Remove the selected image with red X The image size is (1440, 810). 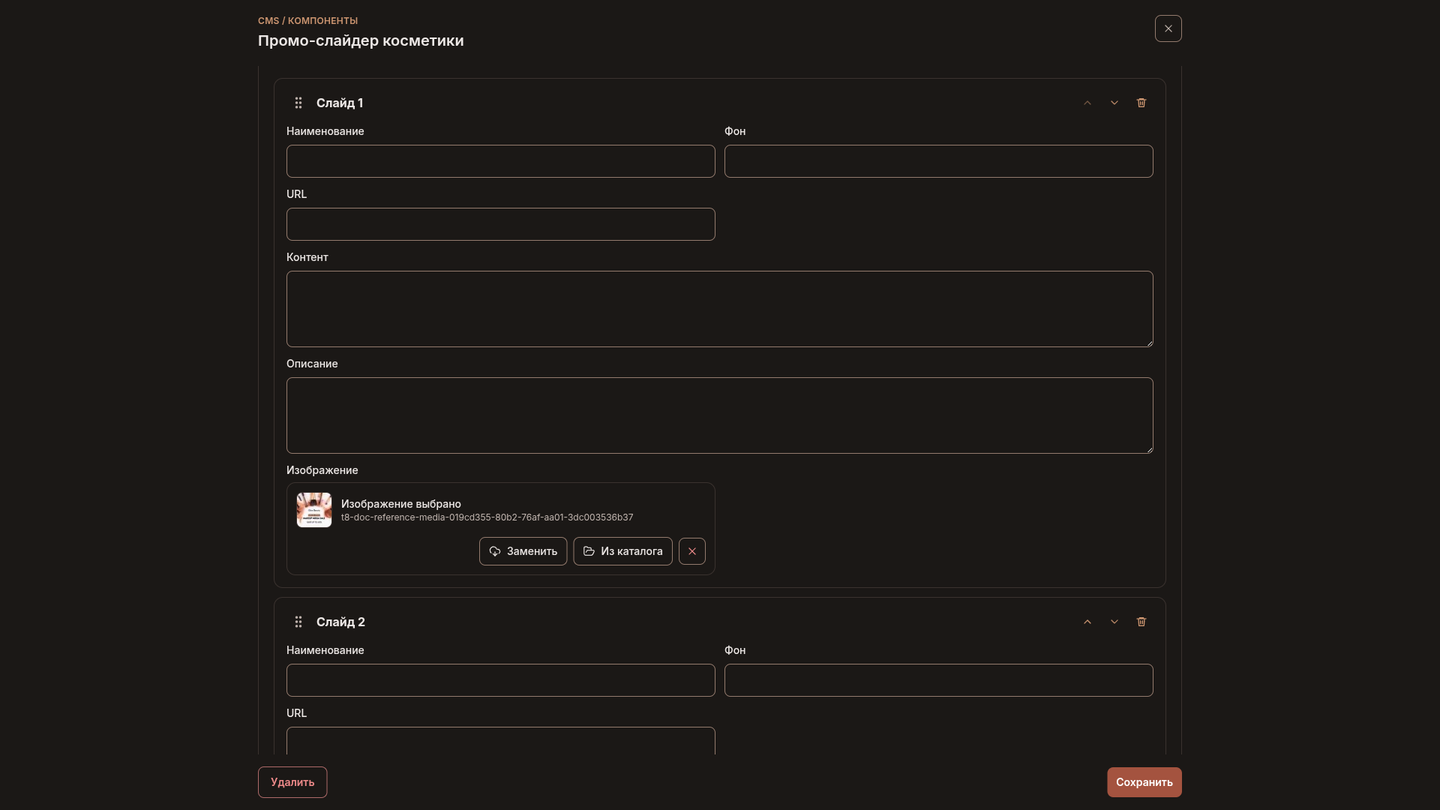[x=692, y=551]
